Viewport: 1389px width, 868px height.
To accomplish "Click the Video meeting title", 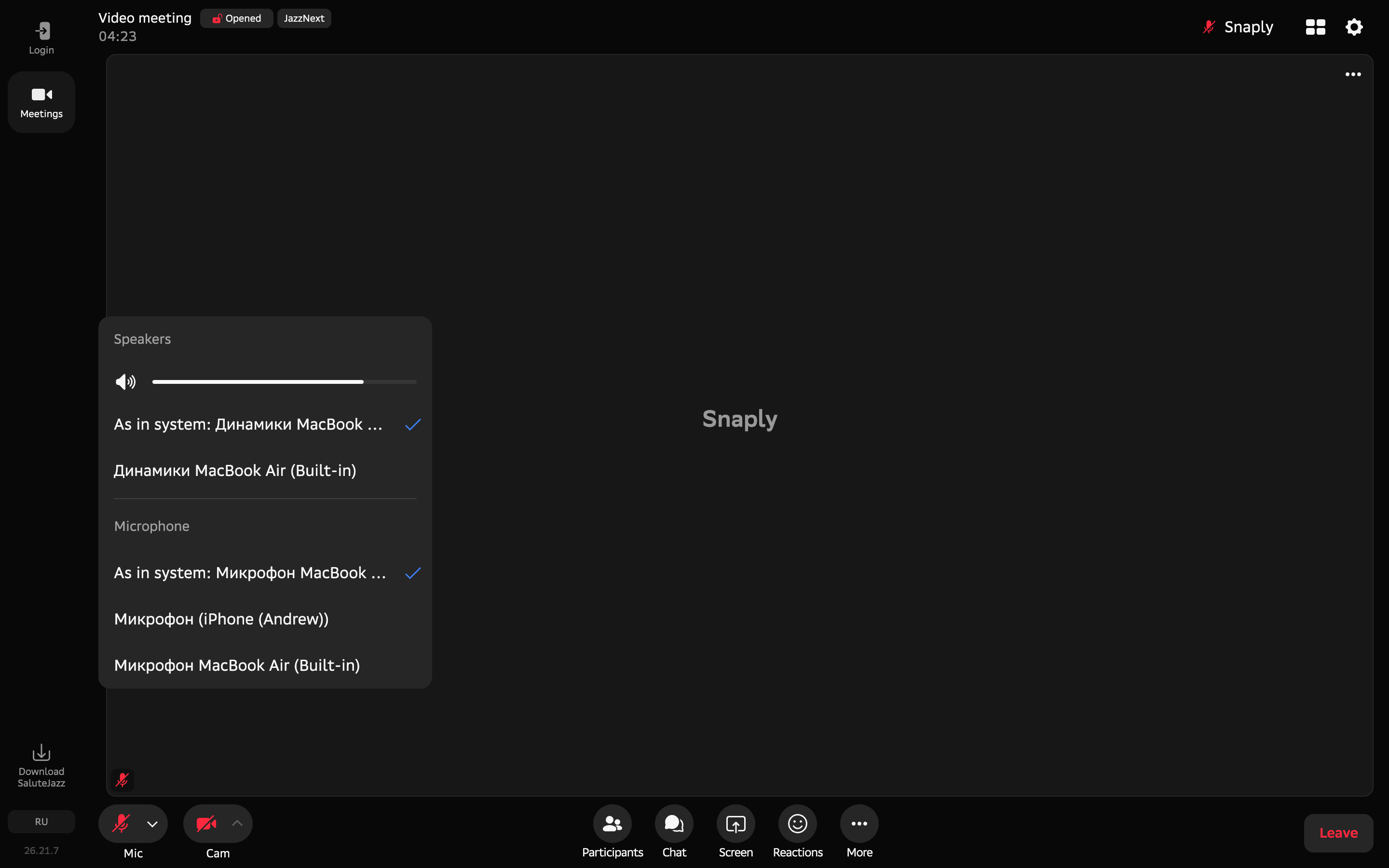I will click(145, 18).
